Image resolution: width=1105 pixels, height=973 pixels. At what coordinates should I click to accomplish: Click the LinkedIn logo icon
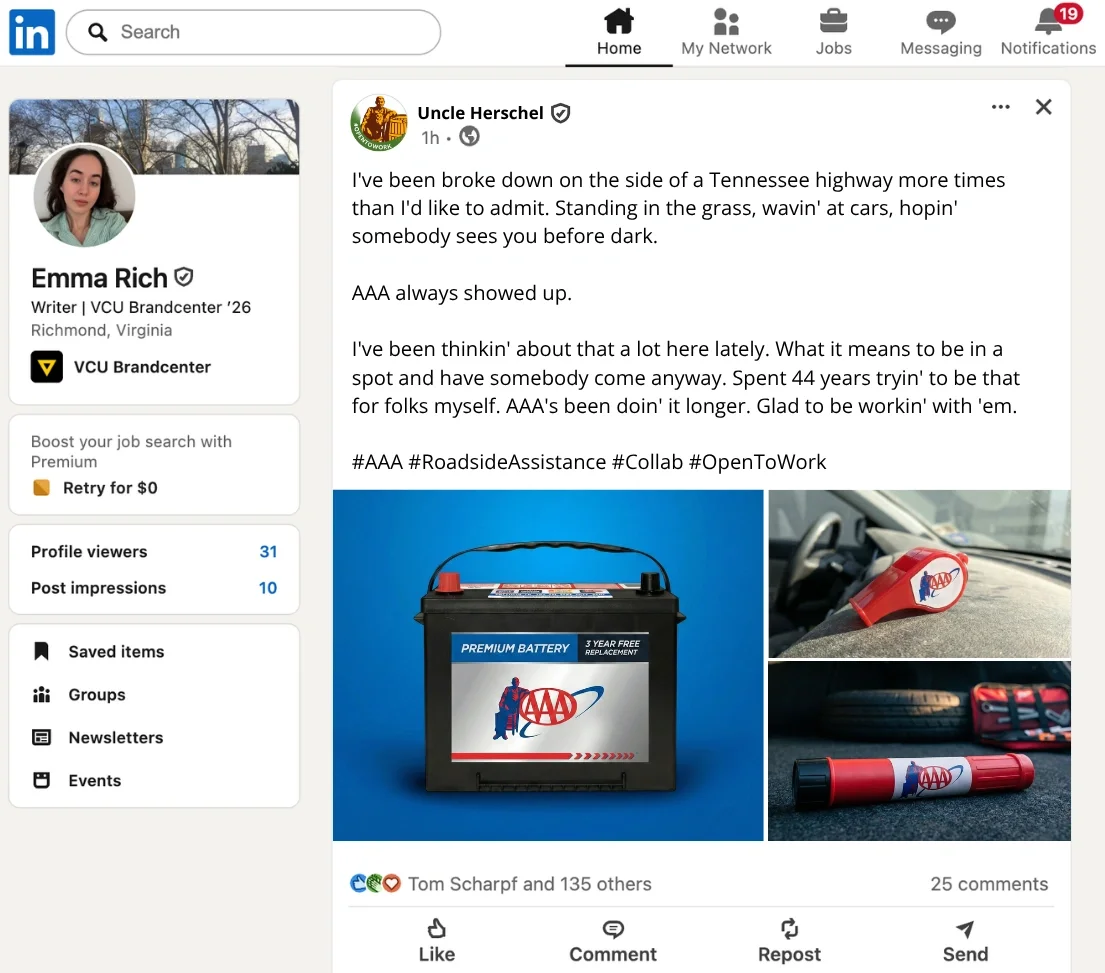(32, 32)
